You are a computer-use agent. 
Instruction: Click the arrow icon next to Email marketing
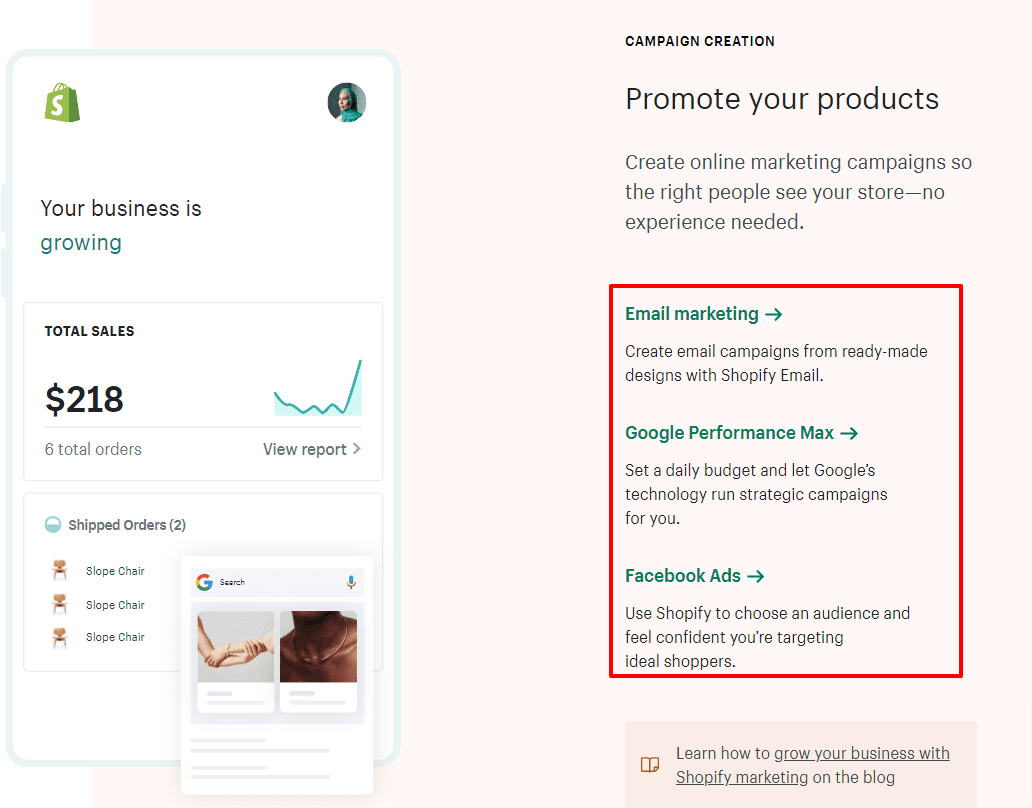pyautogui.click(x=775, y=313)
